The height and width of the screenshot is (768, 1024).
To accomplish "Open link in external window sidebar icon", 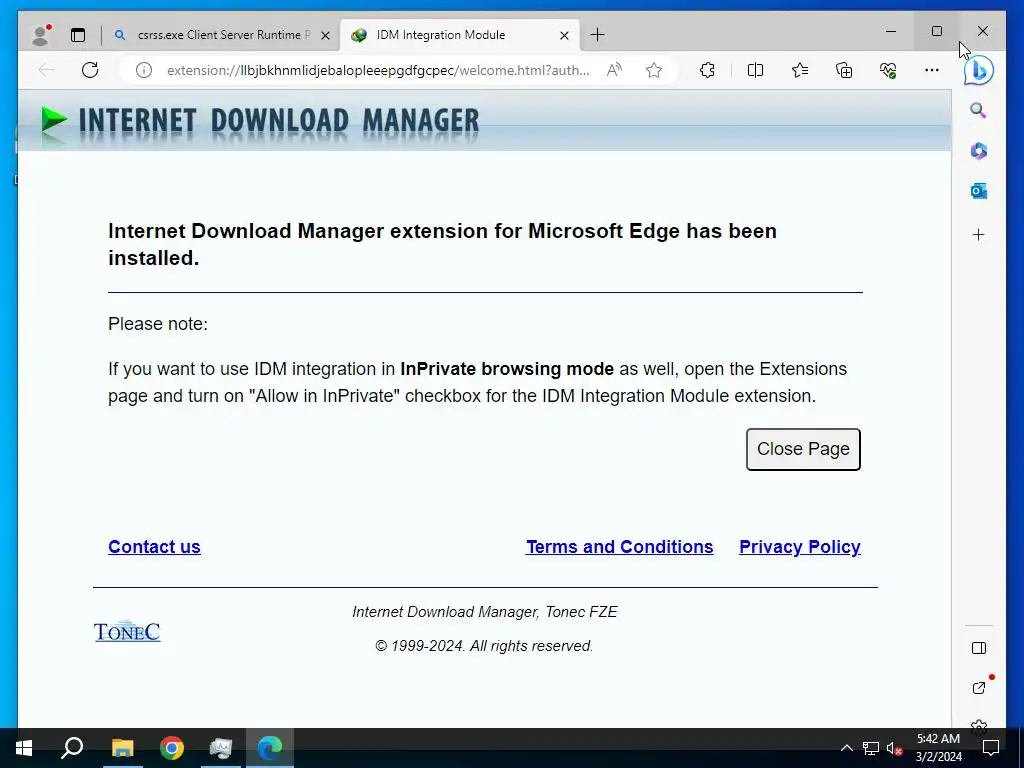I will [979, 688].
